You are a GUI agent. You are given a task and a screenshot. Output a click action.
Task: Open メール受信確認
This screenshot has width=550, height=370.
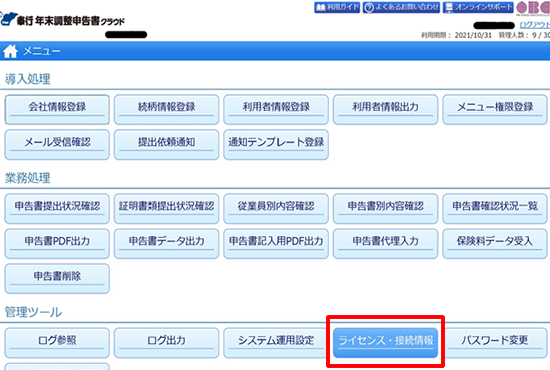pos(57,144)
